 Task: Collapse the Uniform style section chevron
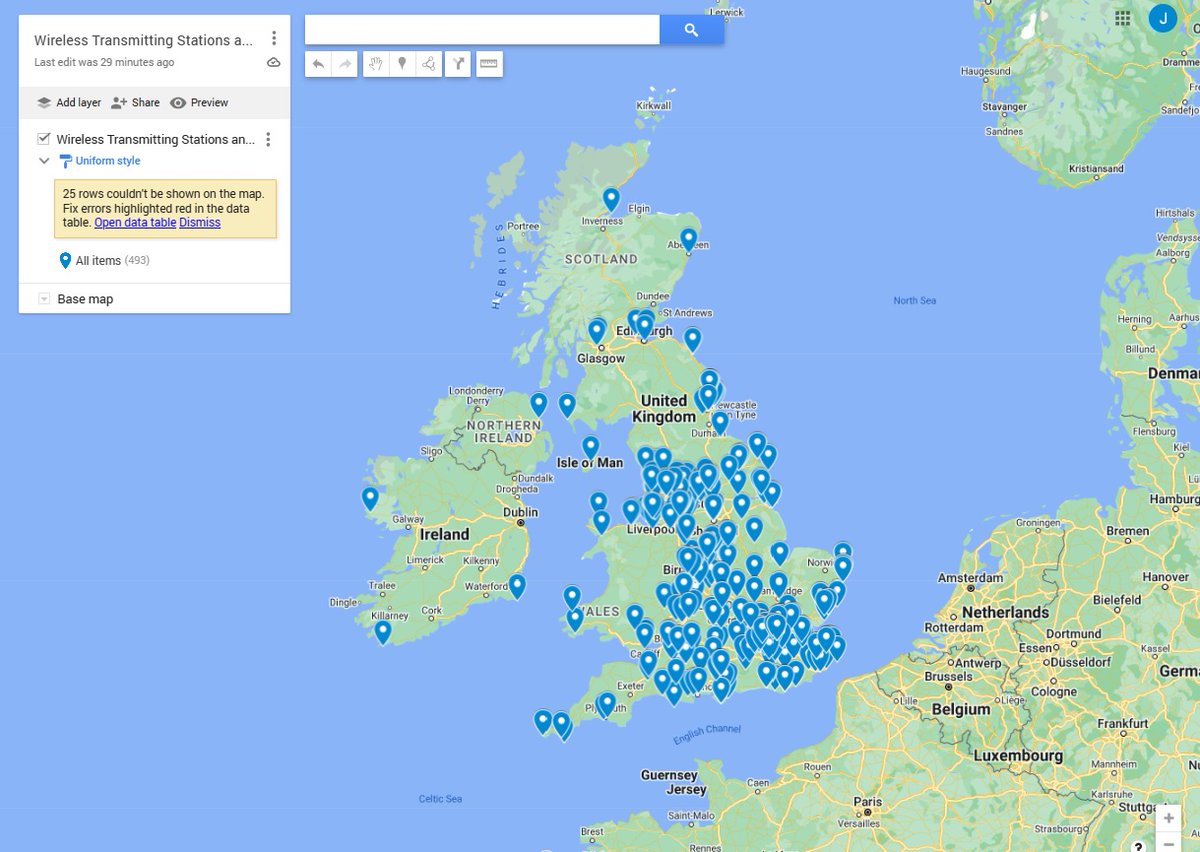pyautogui.click(x=44, y=160)
